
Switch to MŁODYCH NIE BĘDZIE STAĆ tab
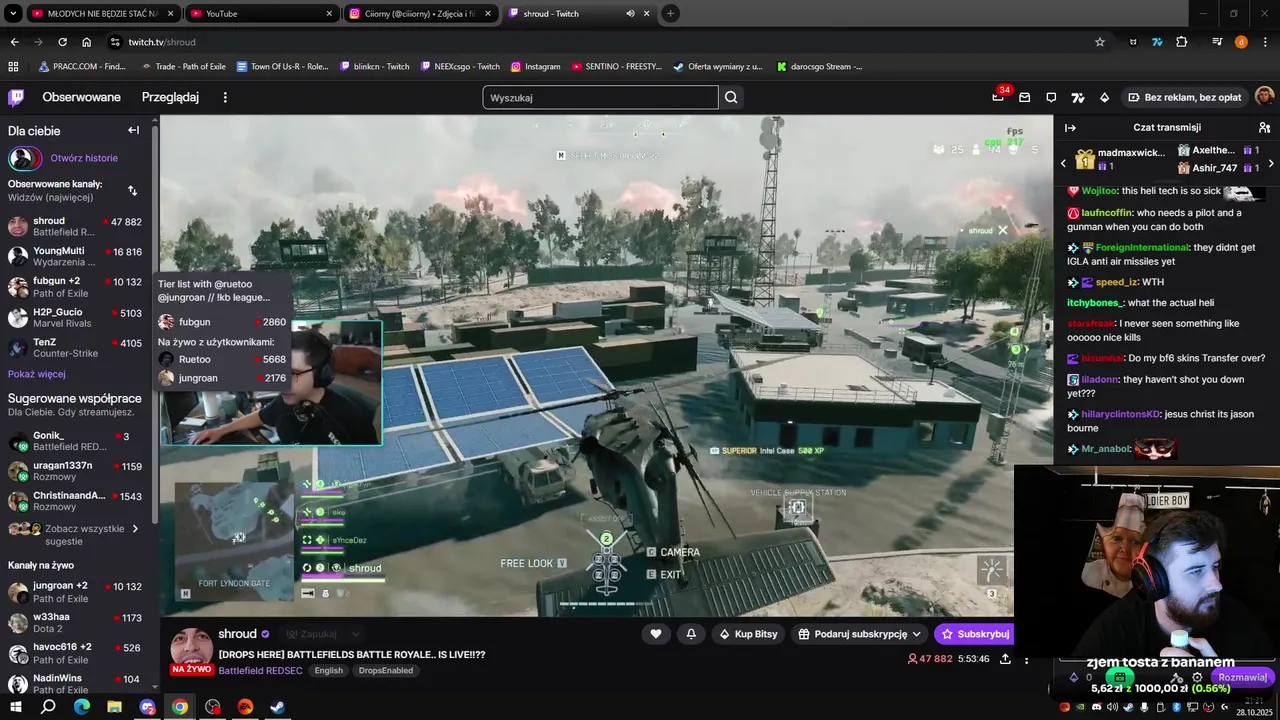point(102,14)
